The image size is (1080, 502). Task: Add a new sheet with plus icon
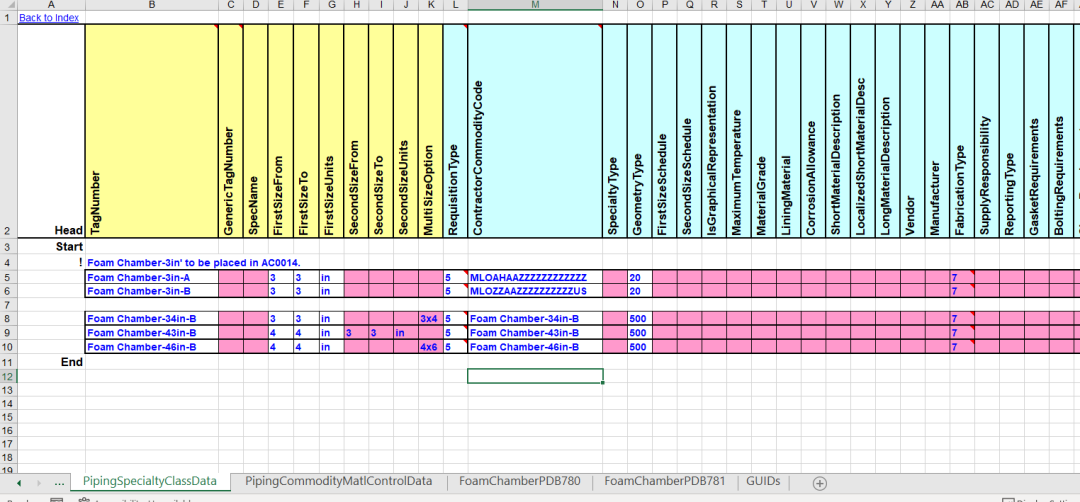820,483
